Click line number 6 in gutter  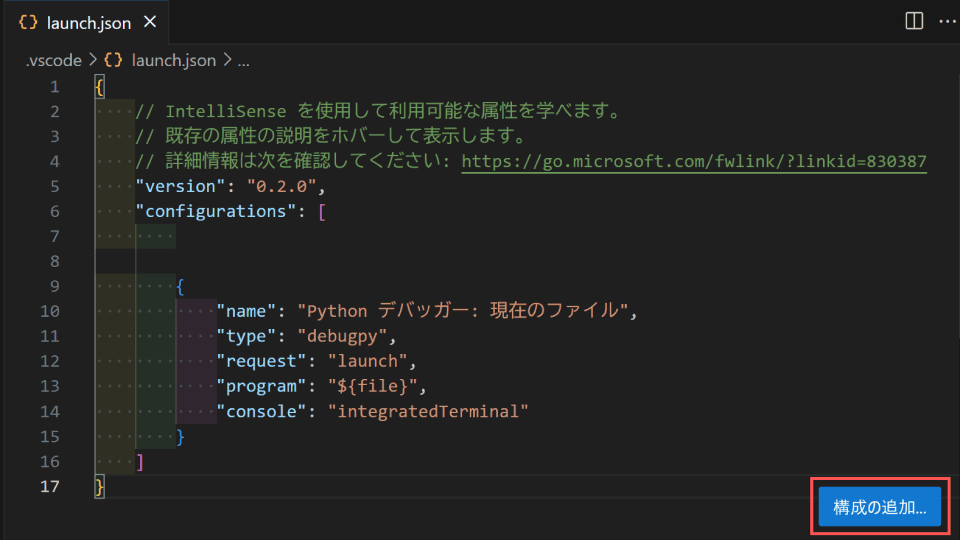tap(54, 211)
